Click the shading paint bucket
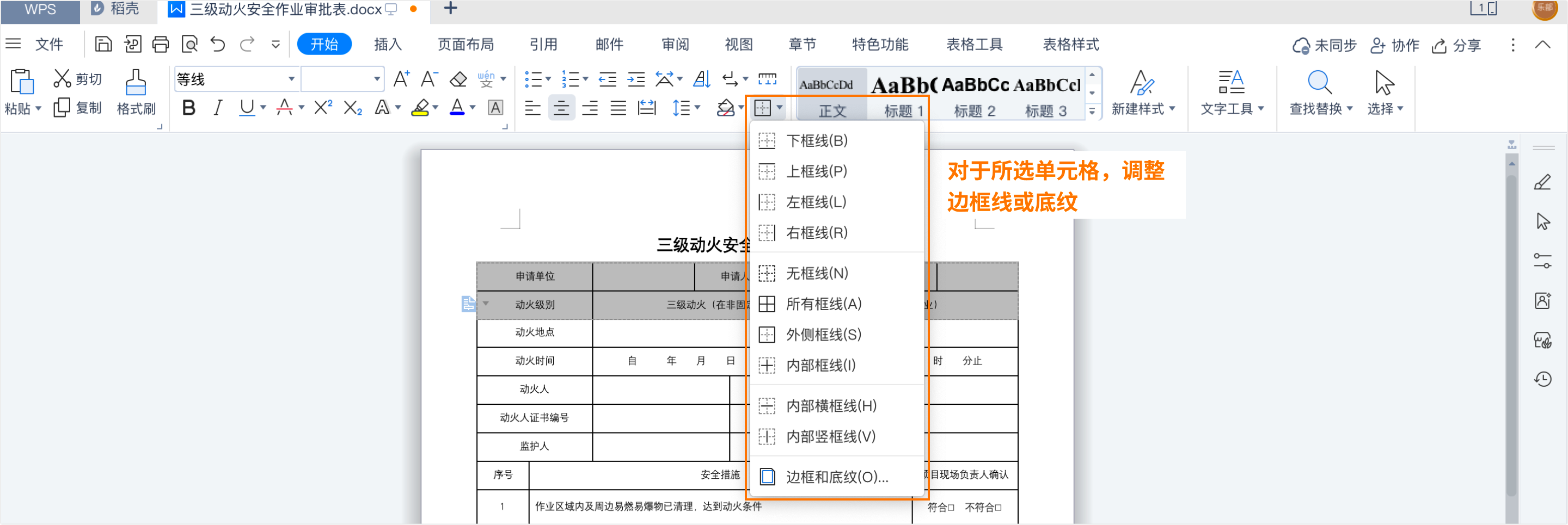 [x=725, y=108]
